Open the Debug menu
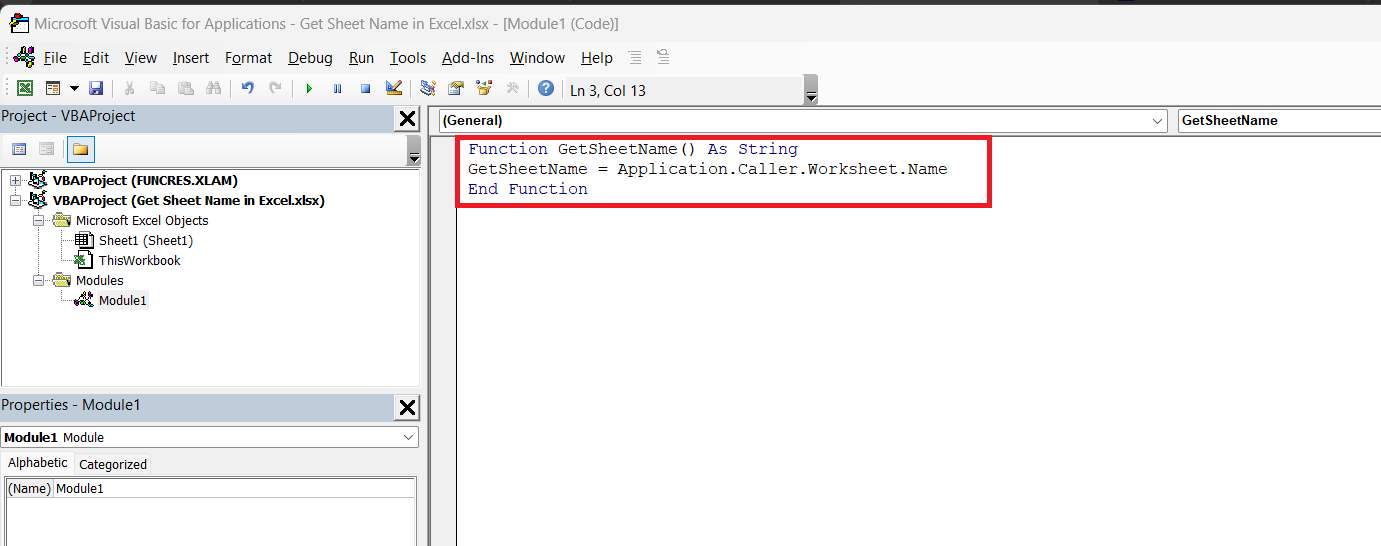1381x546 pixels. 311,58
